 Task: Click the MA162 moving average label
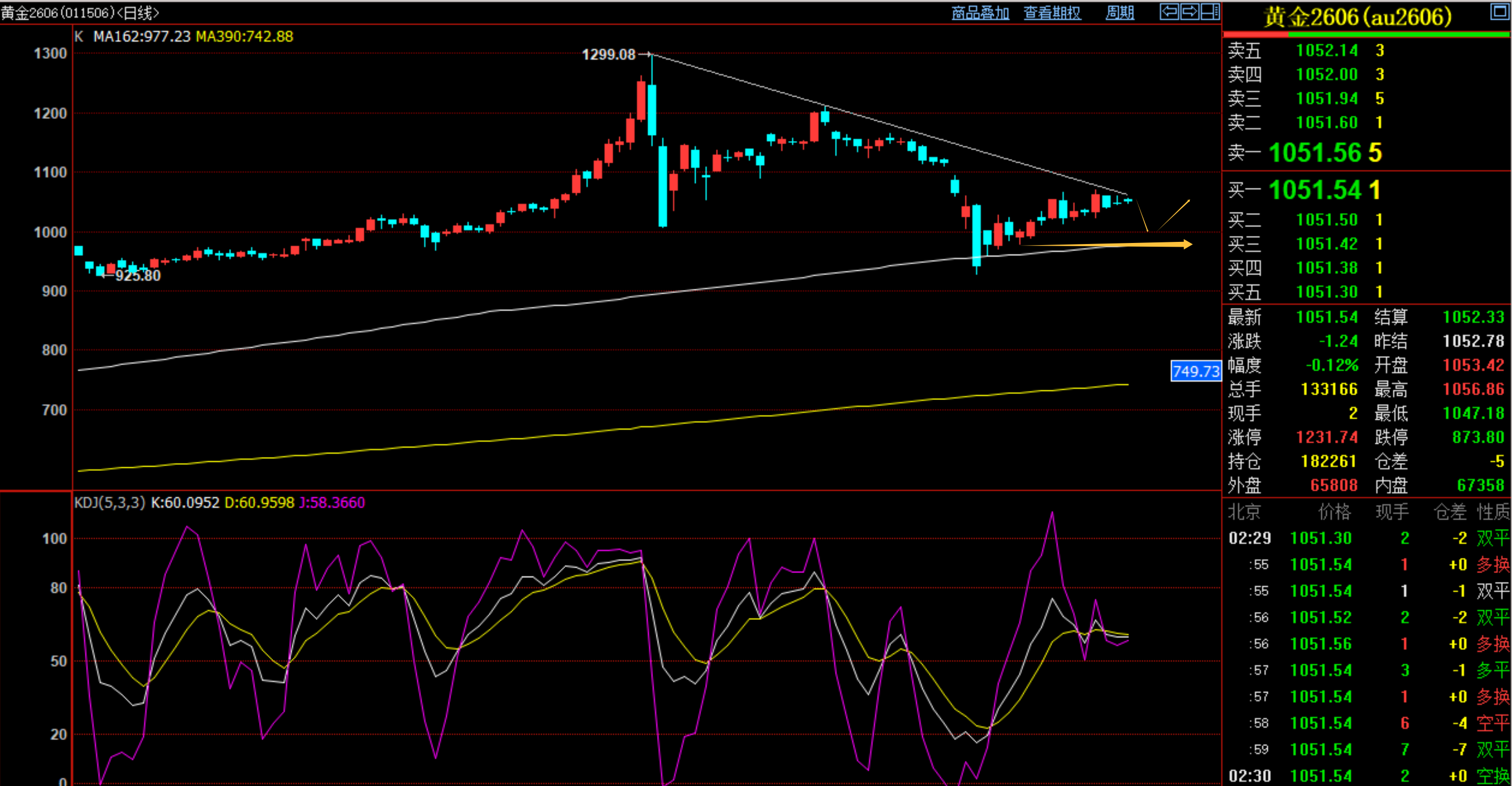pyautogui.click(x=142, y=36)
